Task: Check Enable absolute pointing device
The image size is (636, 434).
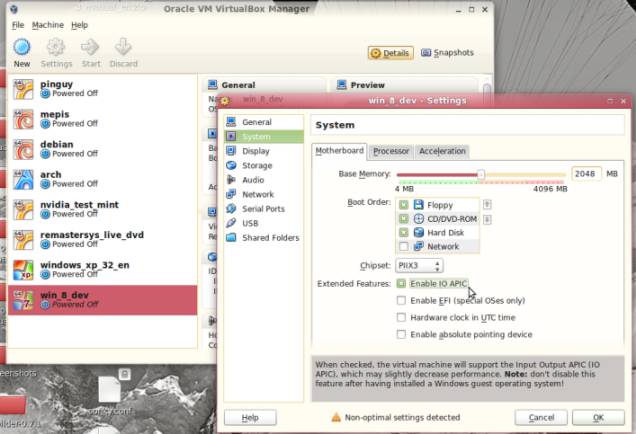Action: click(401, 334)
